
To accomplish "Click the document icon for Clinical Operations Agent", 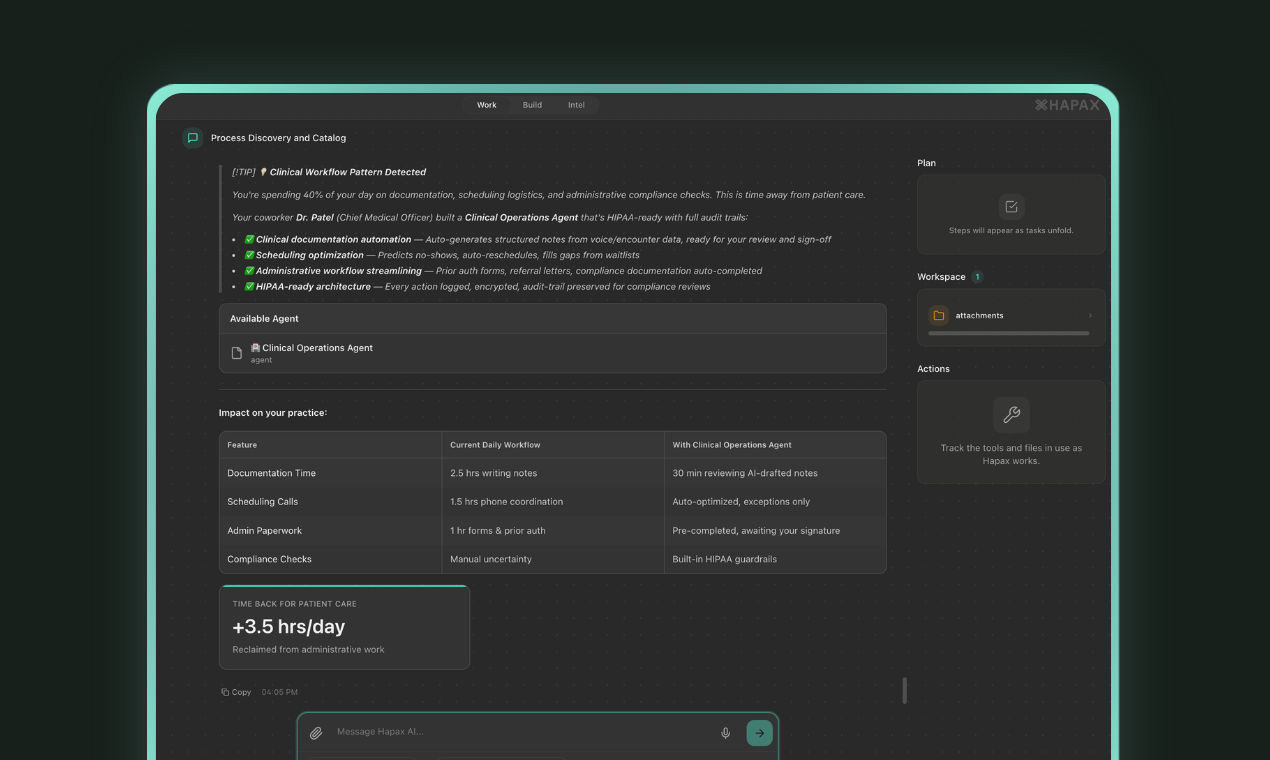I will tap(237, 353).
